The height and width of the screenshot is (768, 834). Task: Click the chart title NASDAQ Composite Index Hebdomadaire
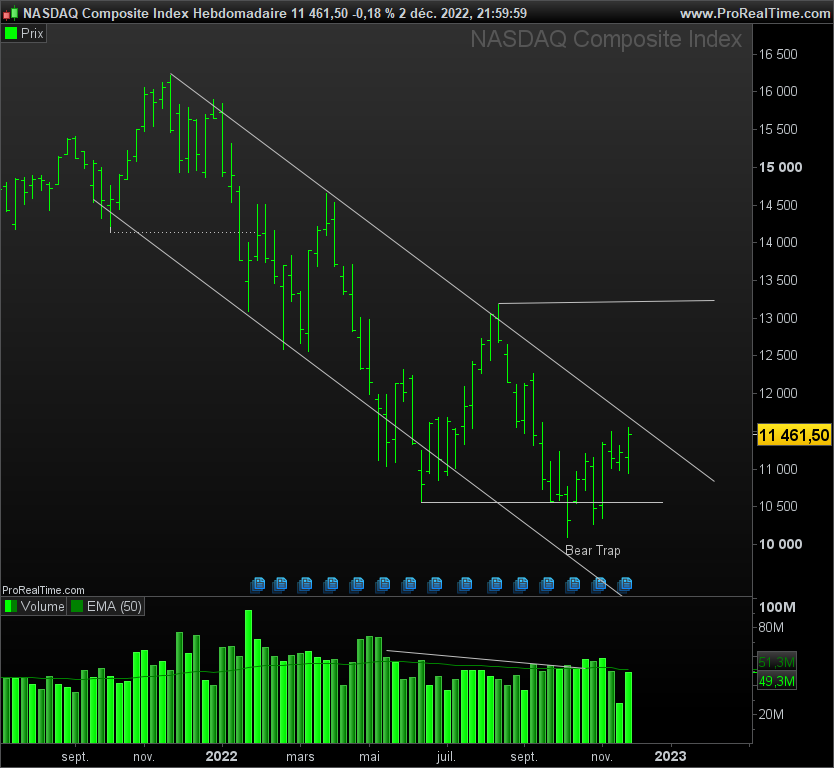tap(155, 13)
